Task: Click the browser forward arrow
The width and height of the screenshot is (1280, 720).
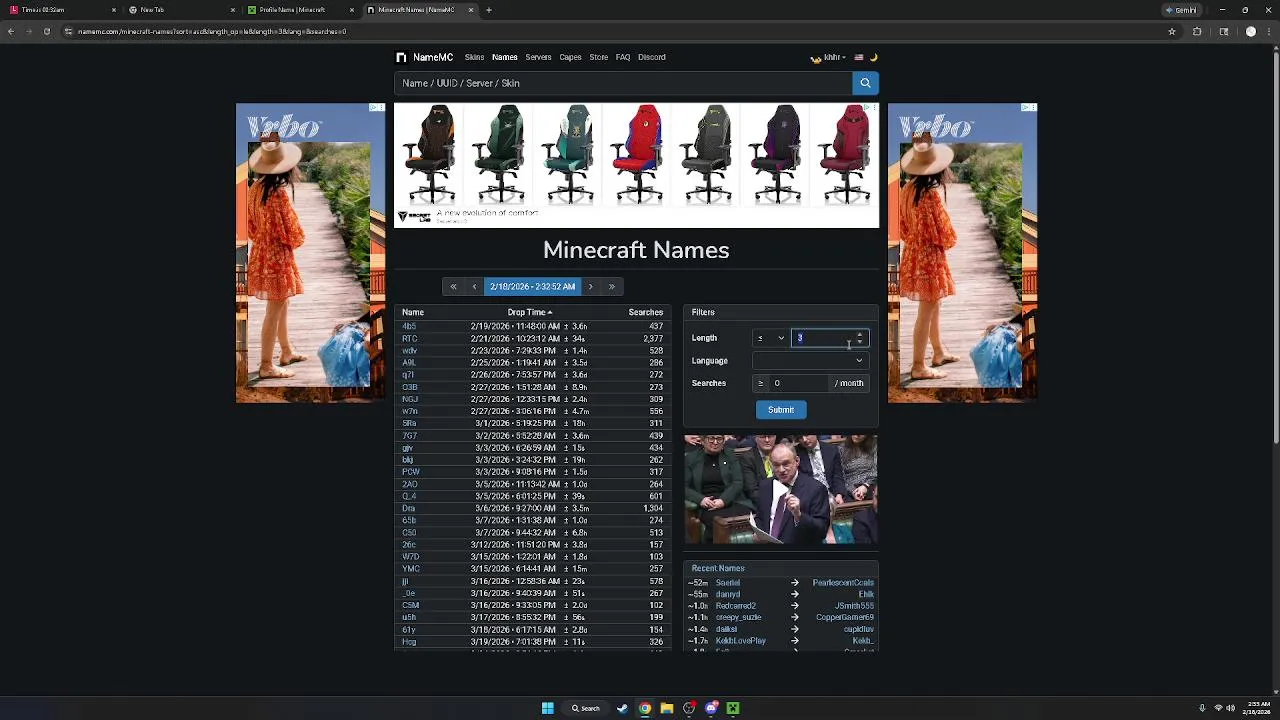Action: [x=29, y=31]
